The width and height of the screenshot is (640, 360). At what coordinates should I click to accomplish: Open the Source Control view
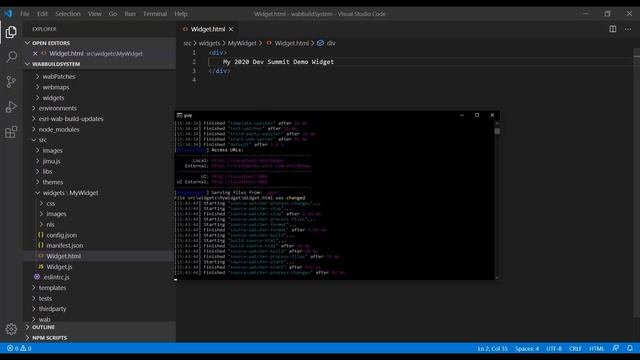(11, 82)
